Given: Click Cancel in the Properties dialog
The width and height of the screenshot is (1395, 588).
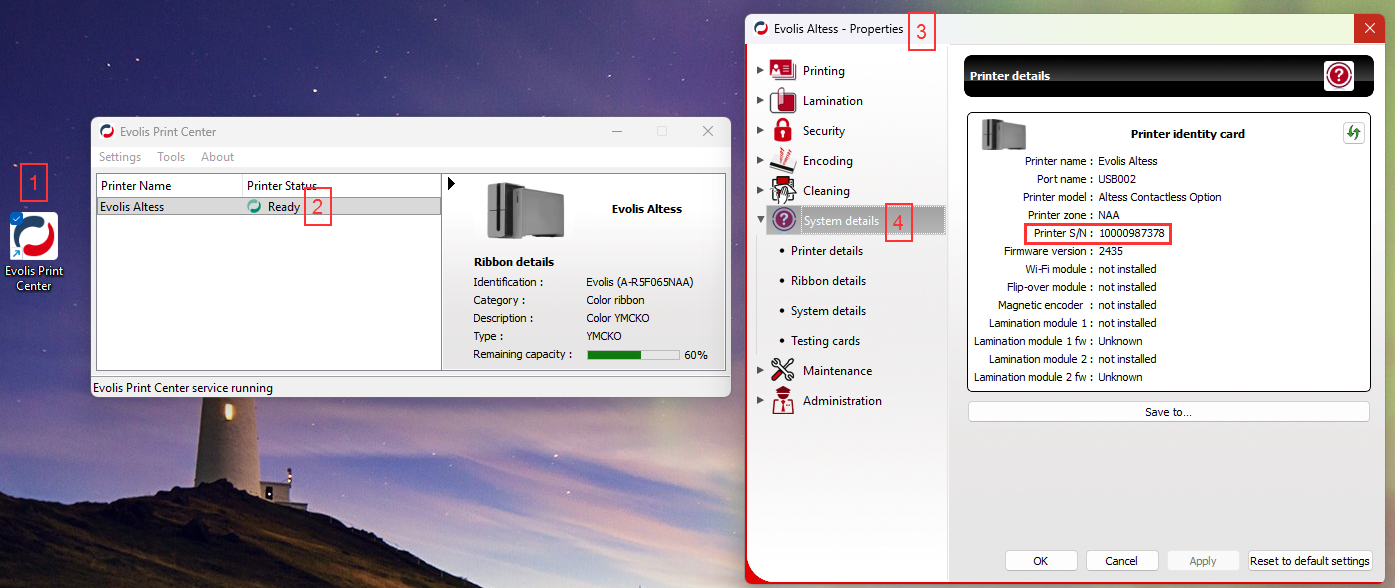Looking at the screenshot, I should tap(1122, 561).
